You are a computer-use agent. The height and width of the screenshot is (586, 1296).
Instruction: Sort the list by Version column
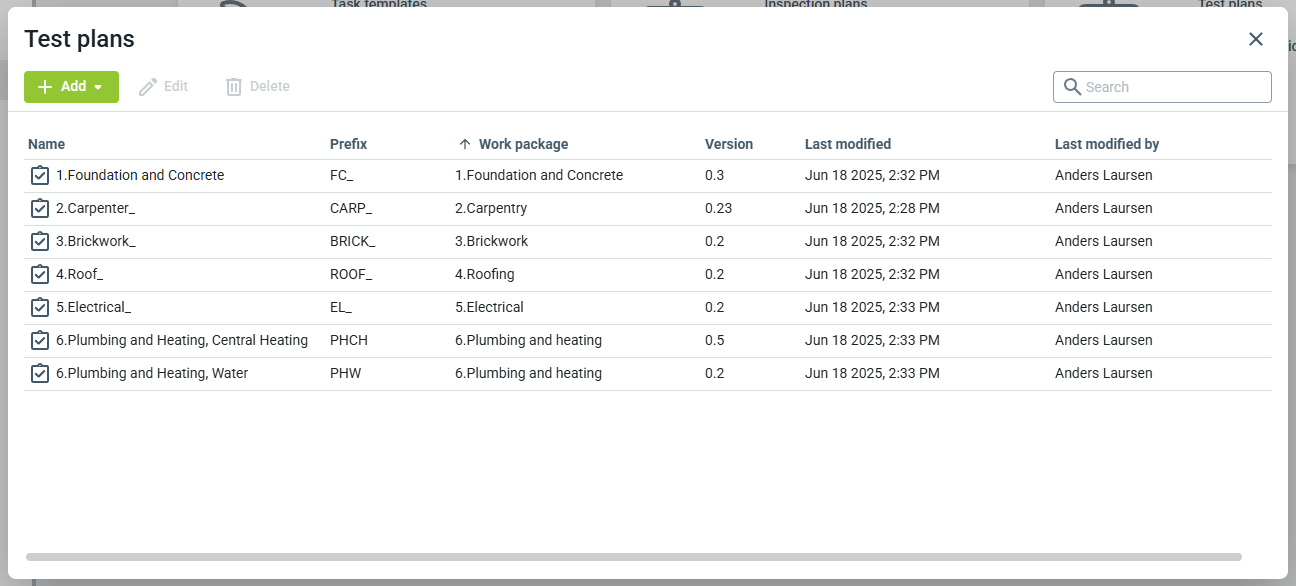(728, 144)
